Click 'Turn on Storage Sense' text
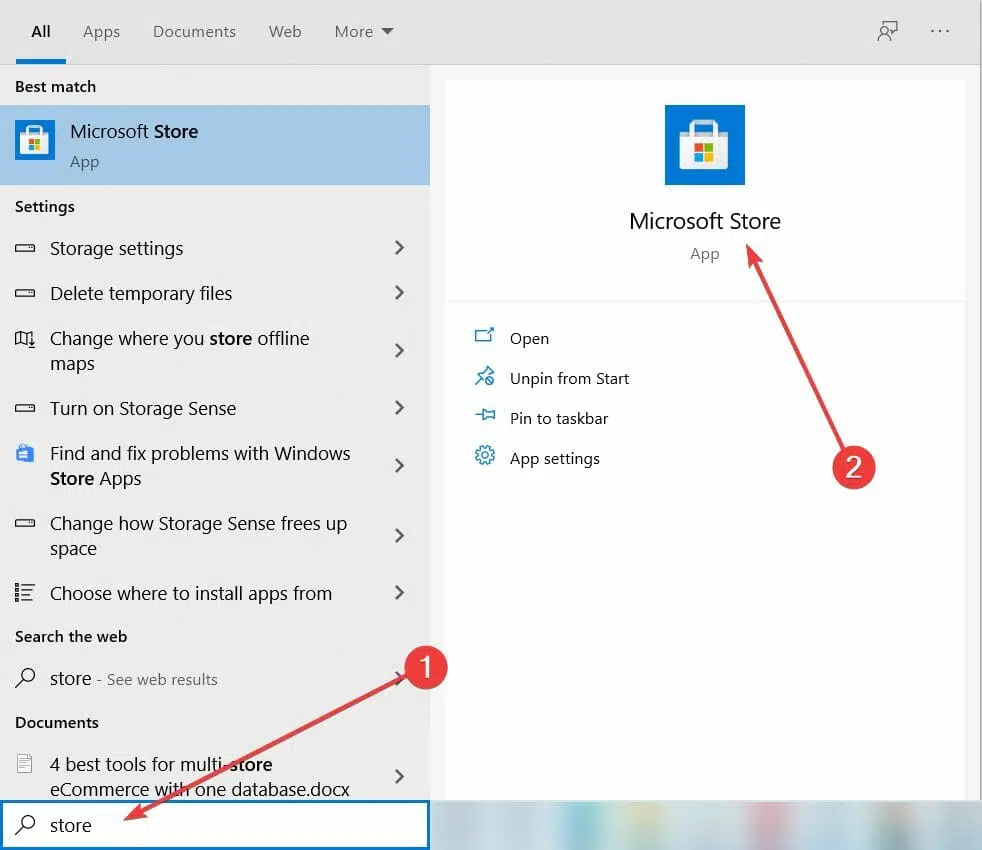The height and width of the screenshot is (850, 982). pos(143,408)
